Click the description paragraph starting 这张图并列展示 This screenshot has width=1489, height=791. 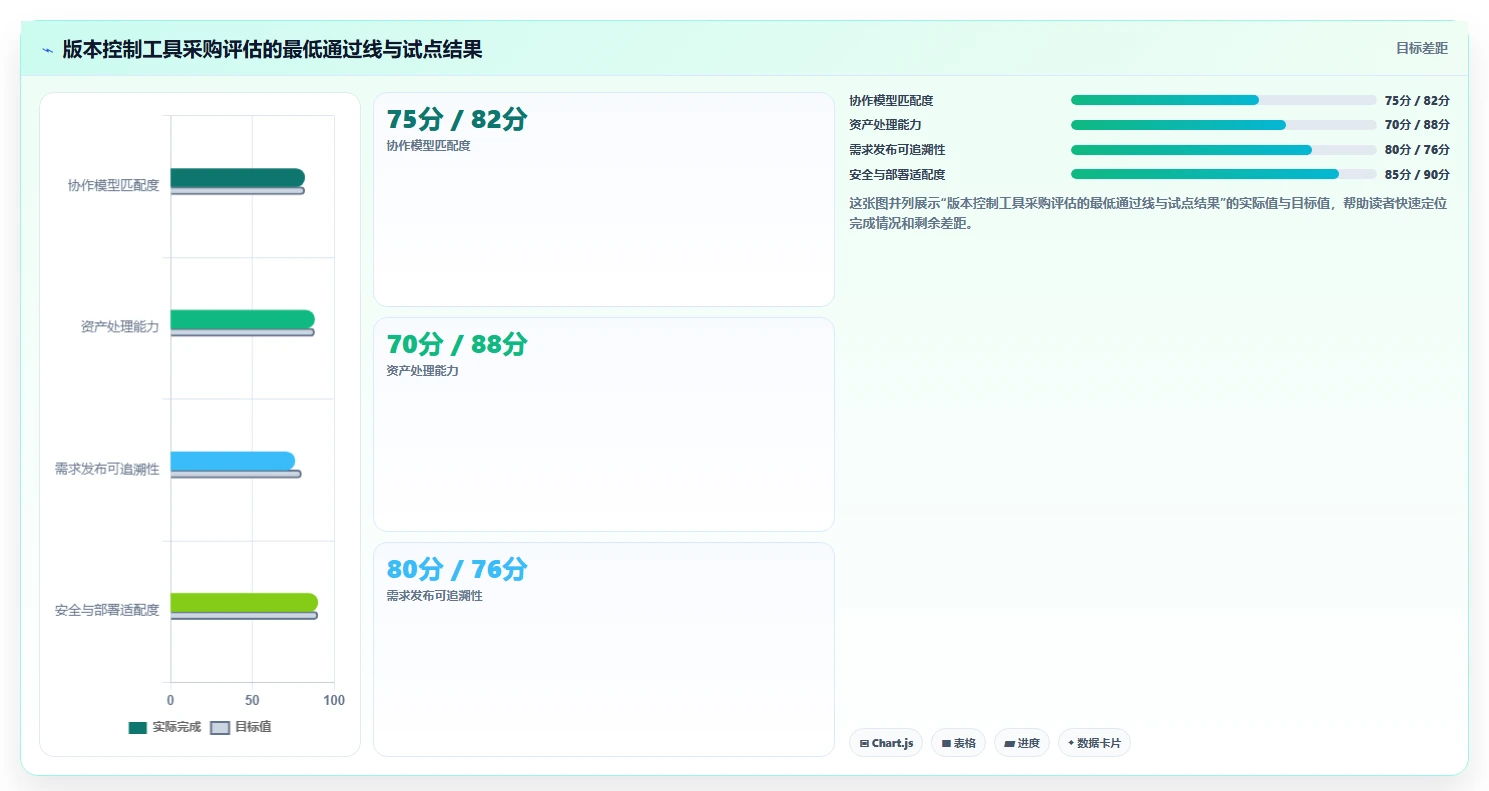(x=1148, y=213)
